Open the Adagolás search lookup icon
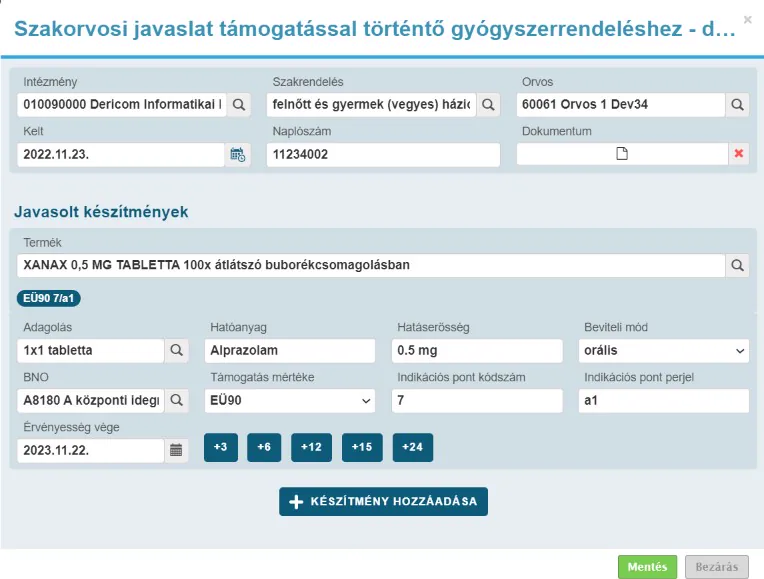764x579 pixels. pyautogui.click(x=176, y=350)
